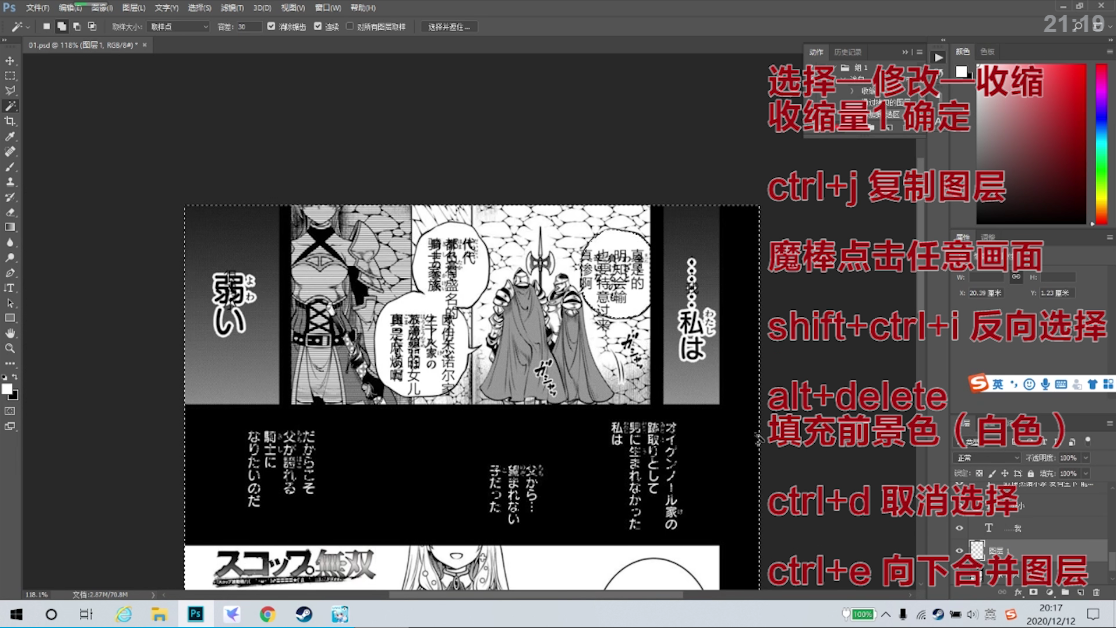
Task: Open status bar document info arrow
Action: click(x=153, y=595)
